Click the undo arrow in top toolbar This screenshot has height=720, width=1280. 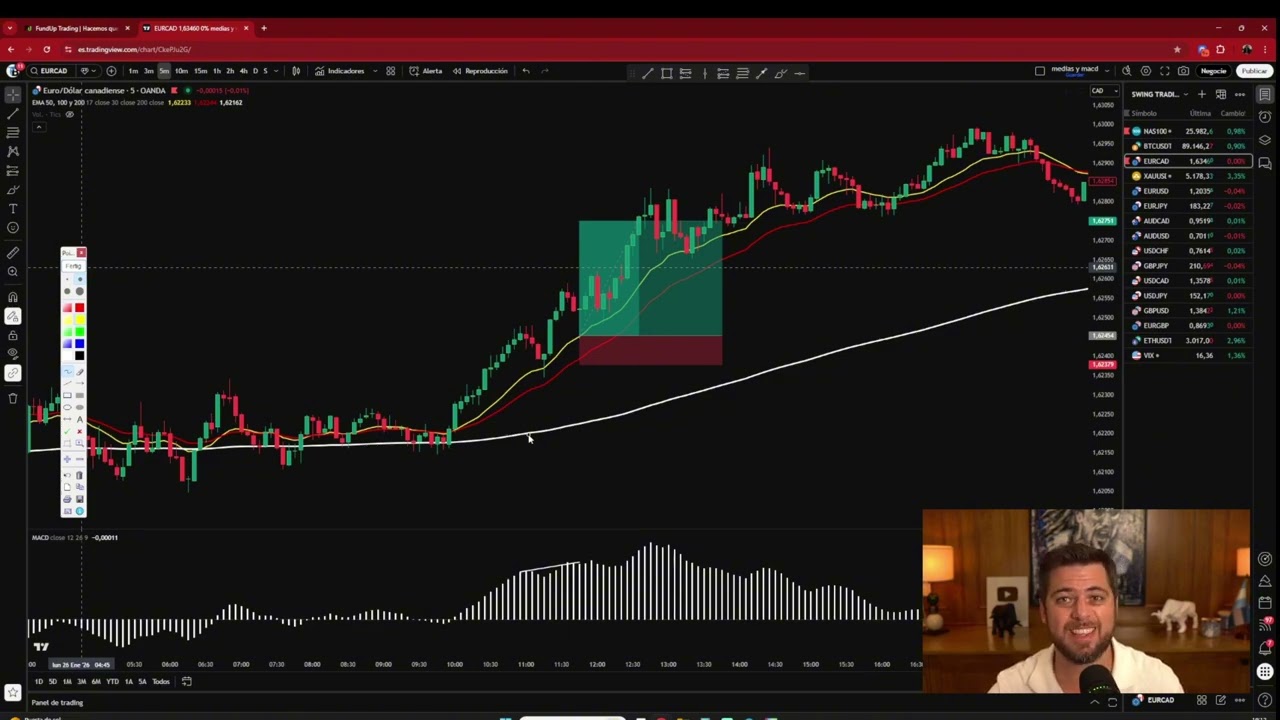click(526, 71)
